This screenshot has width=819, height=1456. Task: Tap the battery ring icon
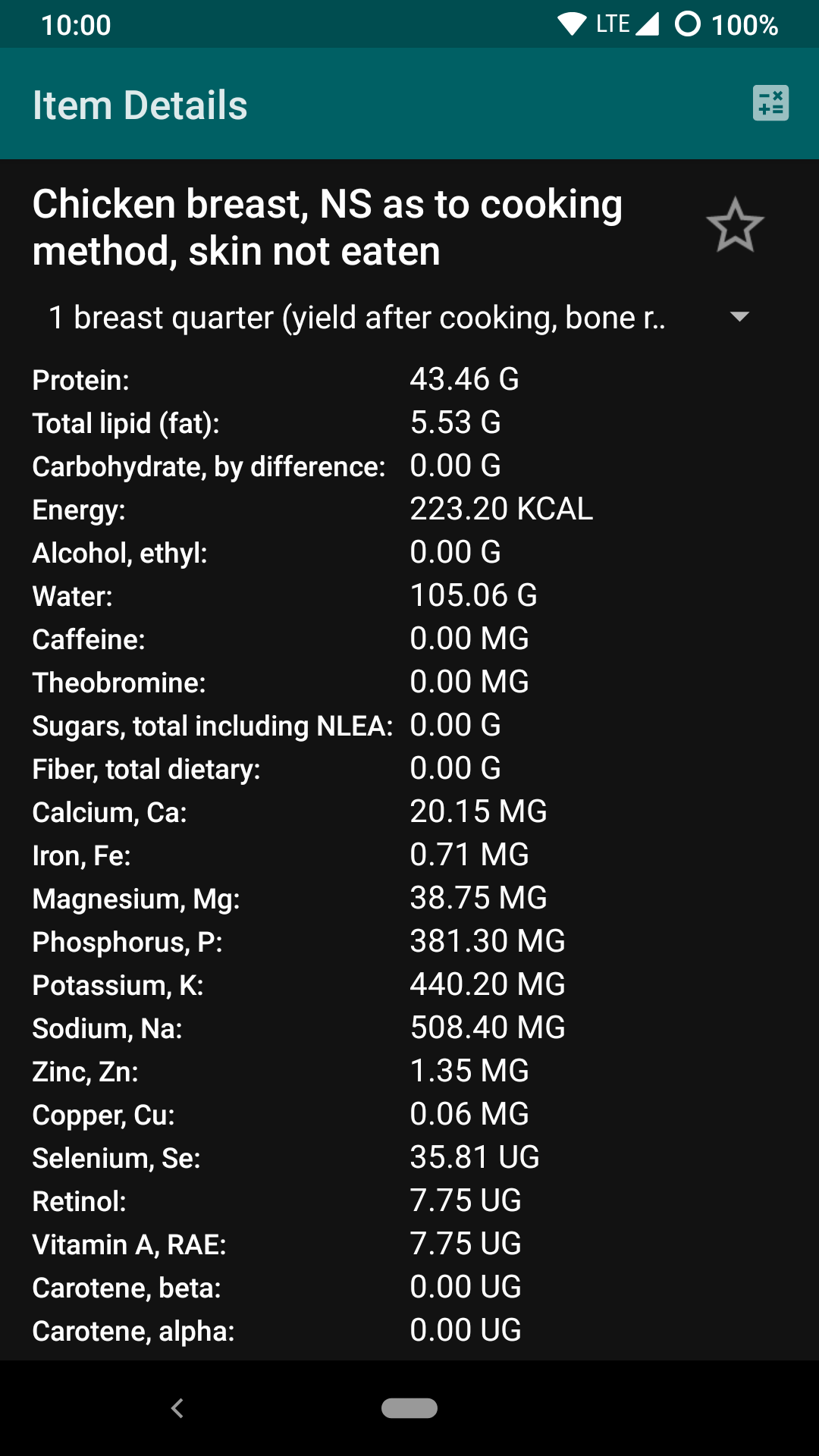687,24
